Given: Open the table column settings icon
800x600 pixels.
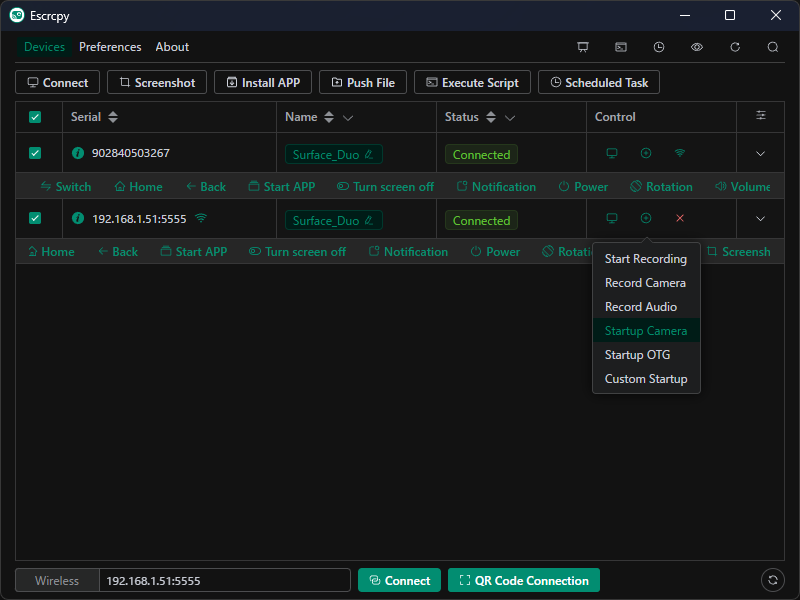Looking at the screenshot, I should pos(761,115).
